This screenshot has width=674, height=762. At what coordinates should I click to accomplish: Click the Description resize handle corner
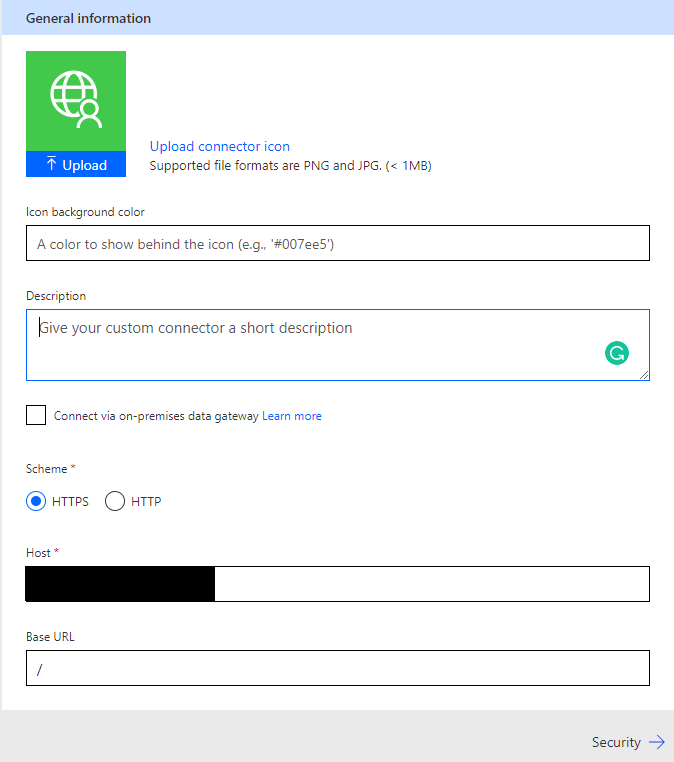coord(644,375)
